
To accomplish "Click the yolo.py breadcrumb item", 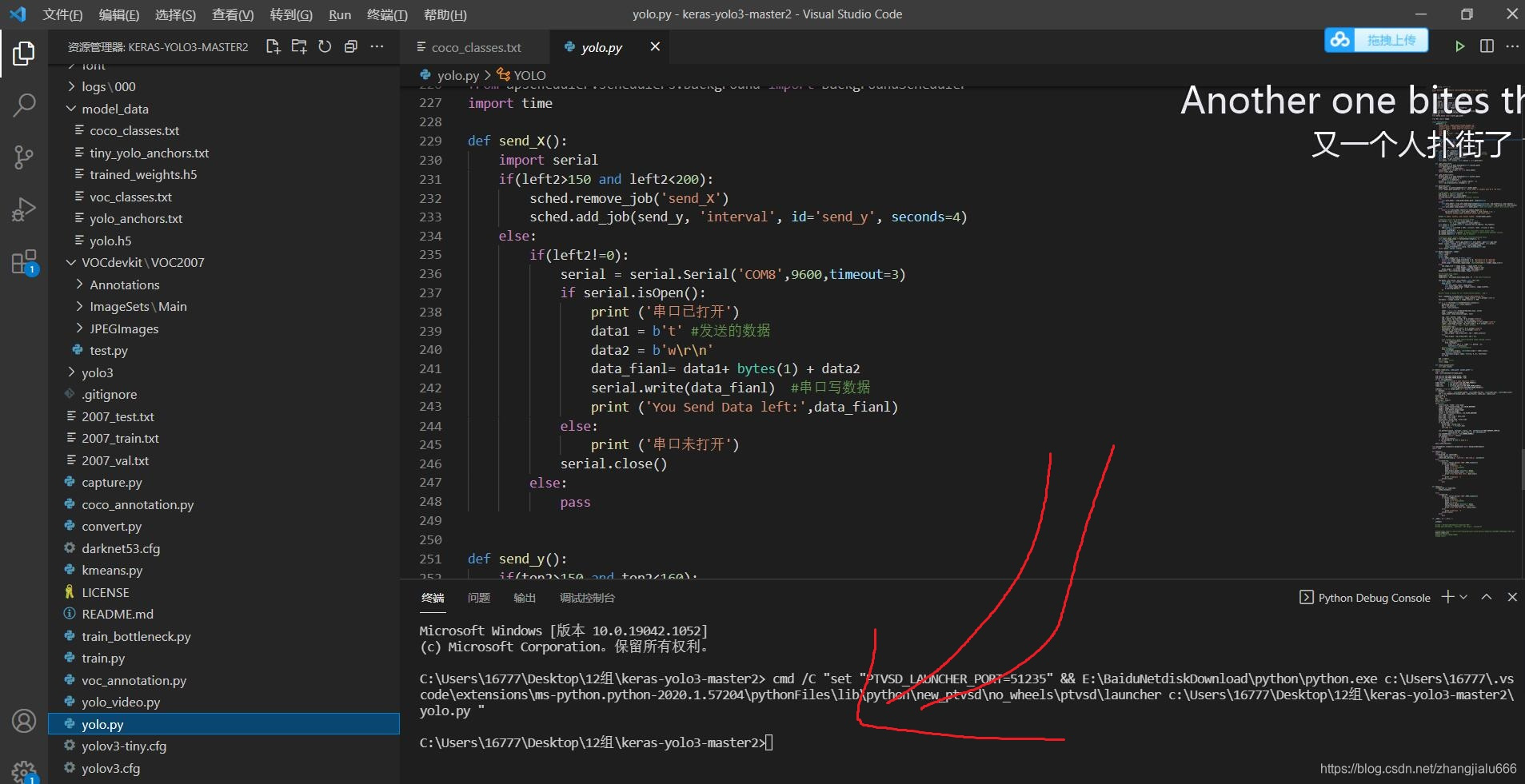I will [x=449, y=75].
